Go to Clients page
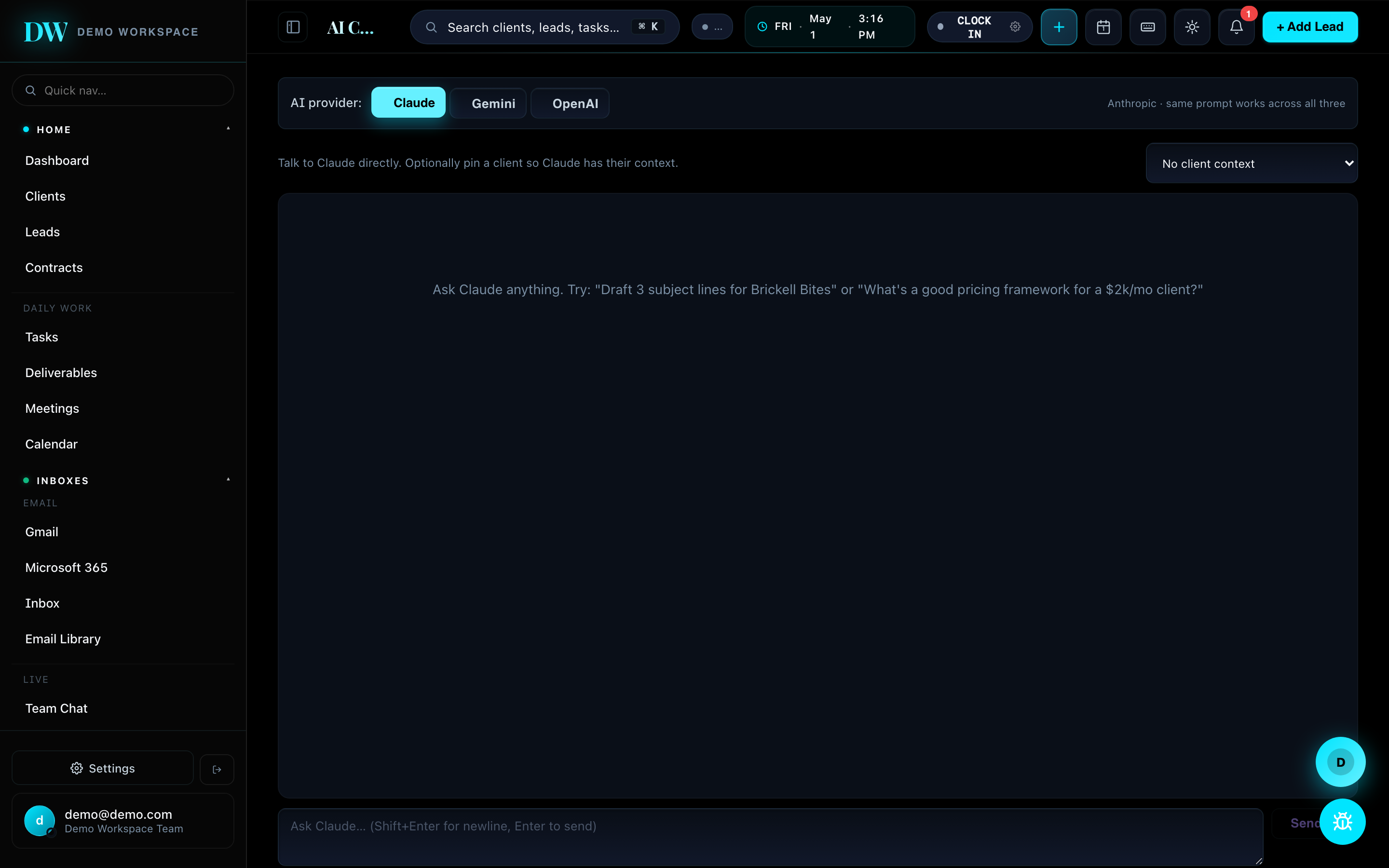The image size is (1389, 868). tap(123, 196)
